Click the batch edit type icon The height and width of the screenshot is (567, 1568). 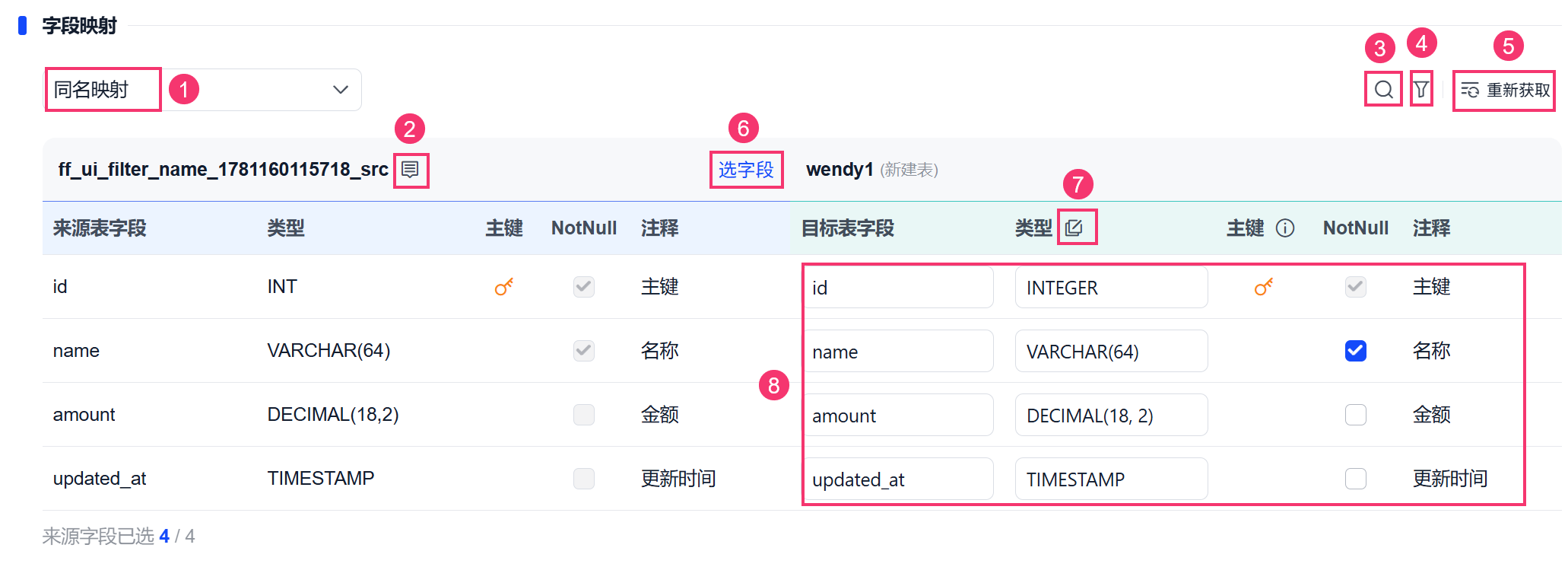pos(1074,228)
